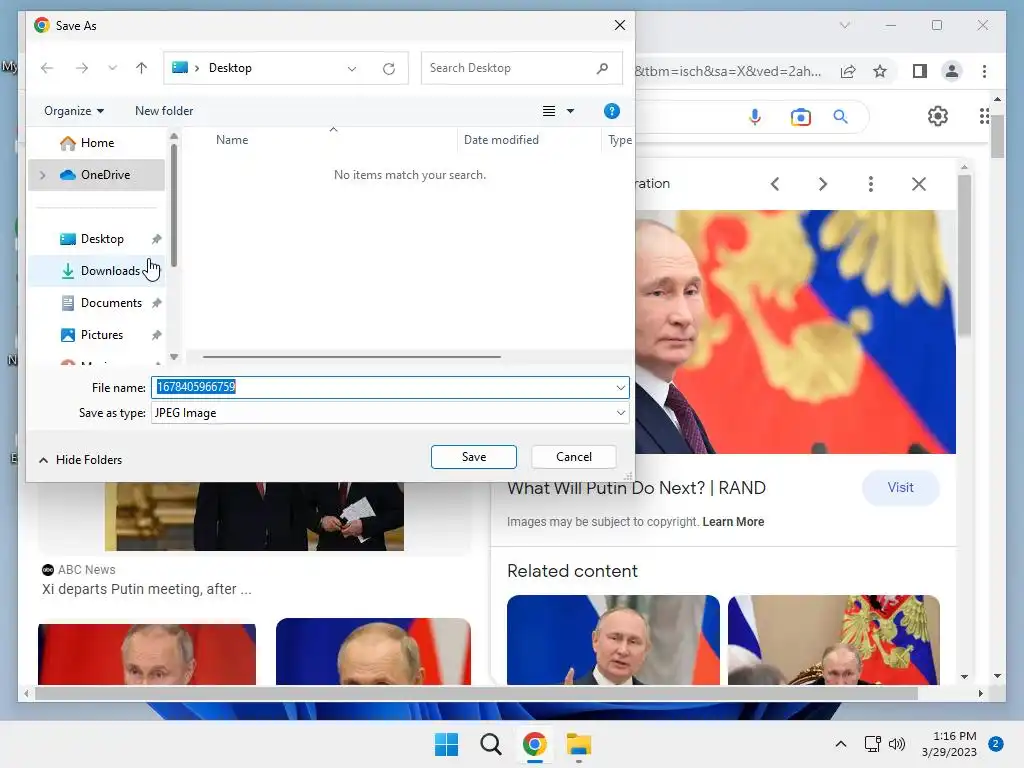The image size is (1024, 768).
Task: Open Documents in the navigation pane
Action: (x=97, y=303)
